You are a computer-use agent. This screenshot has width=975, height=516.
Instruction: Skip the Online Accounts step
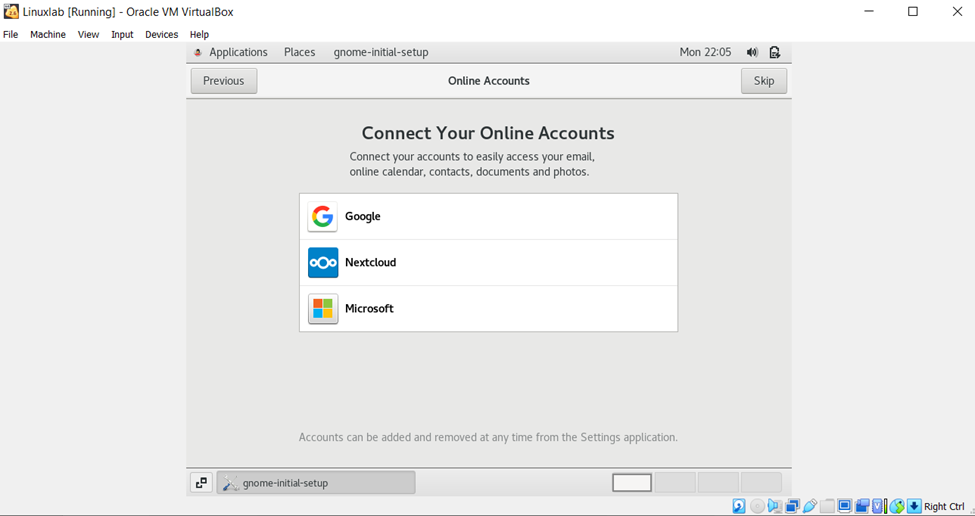[764, 81]
